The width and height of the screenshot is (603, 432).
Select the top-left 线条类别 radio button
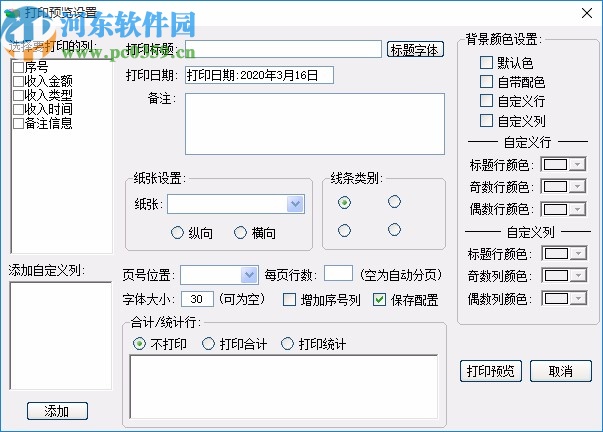point(344,202)
